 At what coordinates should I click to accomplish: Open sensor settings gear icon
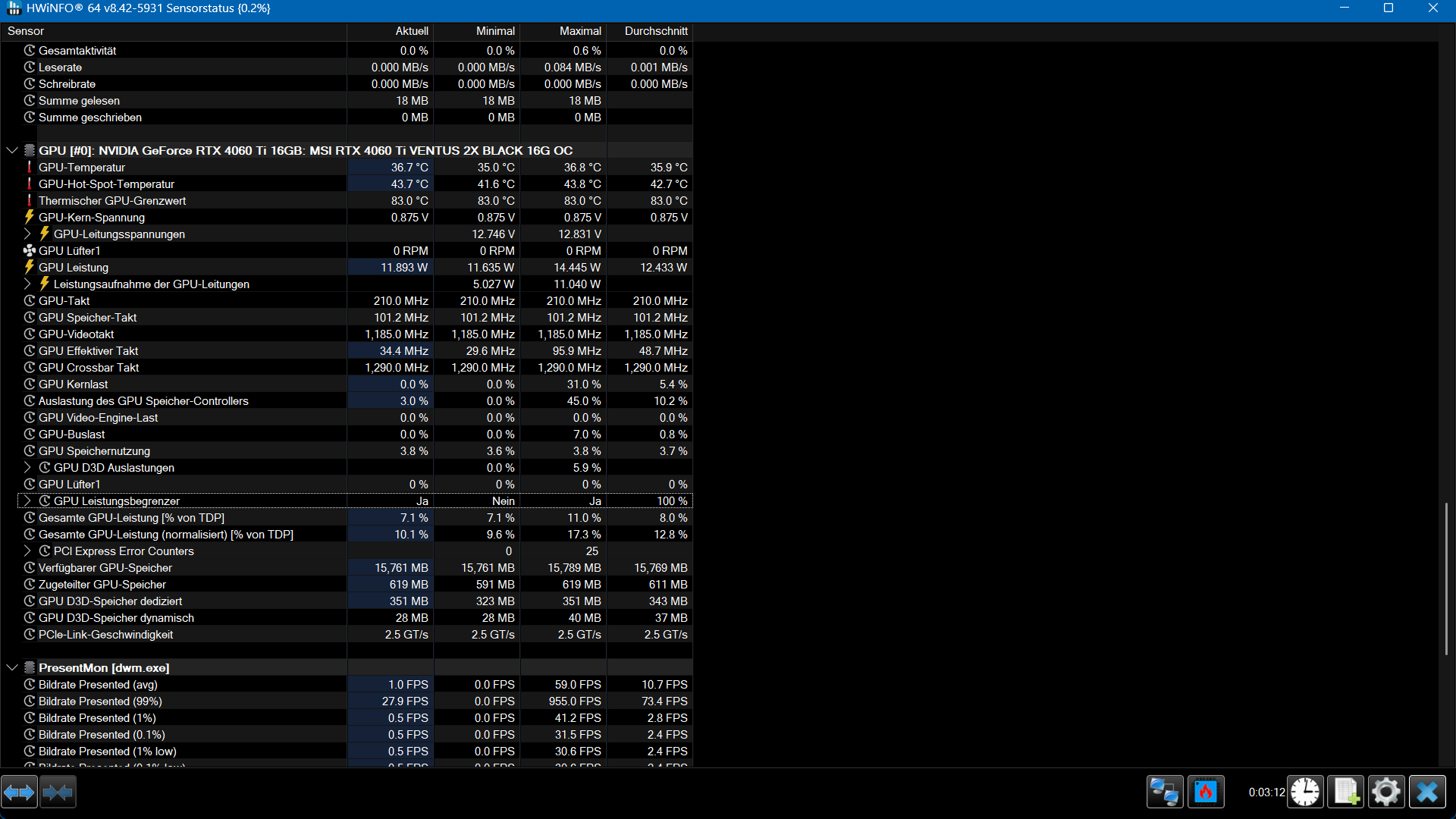pyautogui.click(x=1386, y=792)
